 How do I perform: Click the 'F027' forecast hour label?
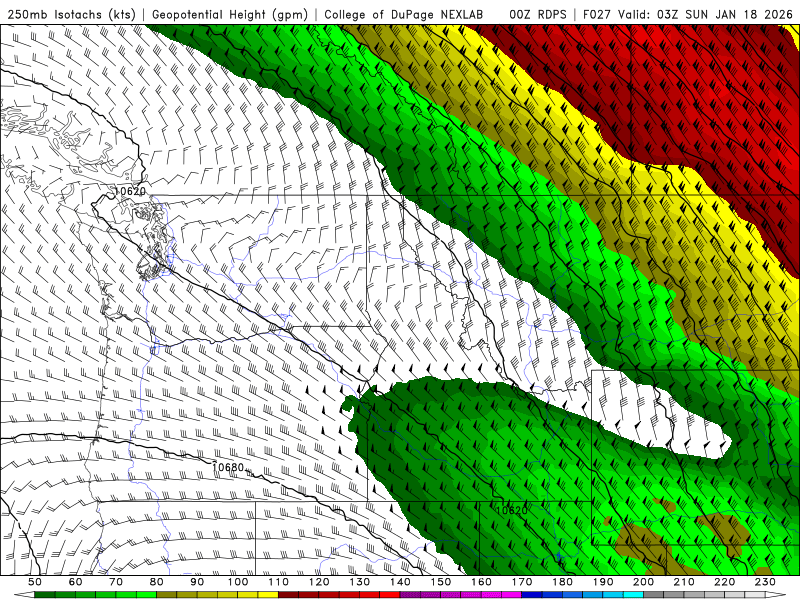597,14
